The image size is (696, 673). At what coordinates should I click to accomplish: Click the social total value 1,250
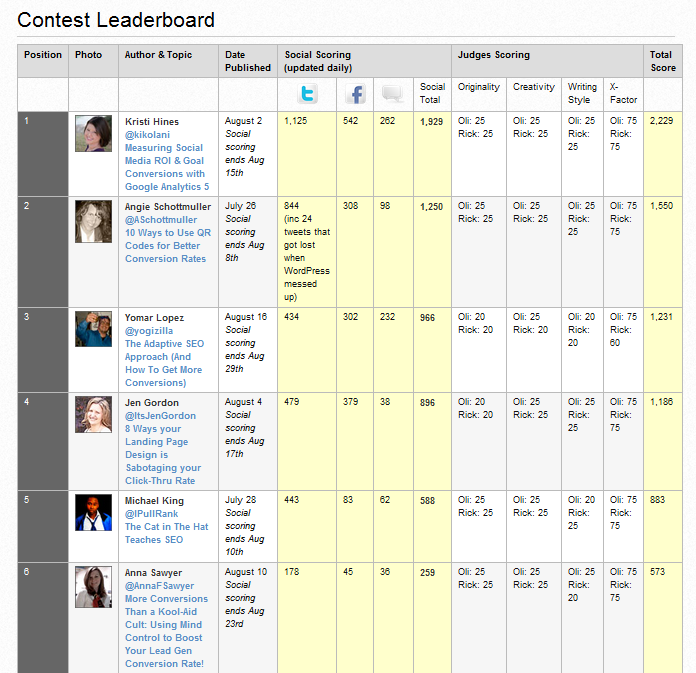pyautogui.click(x=431, y=207)
